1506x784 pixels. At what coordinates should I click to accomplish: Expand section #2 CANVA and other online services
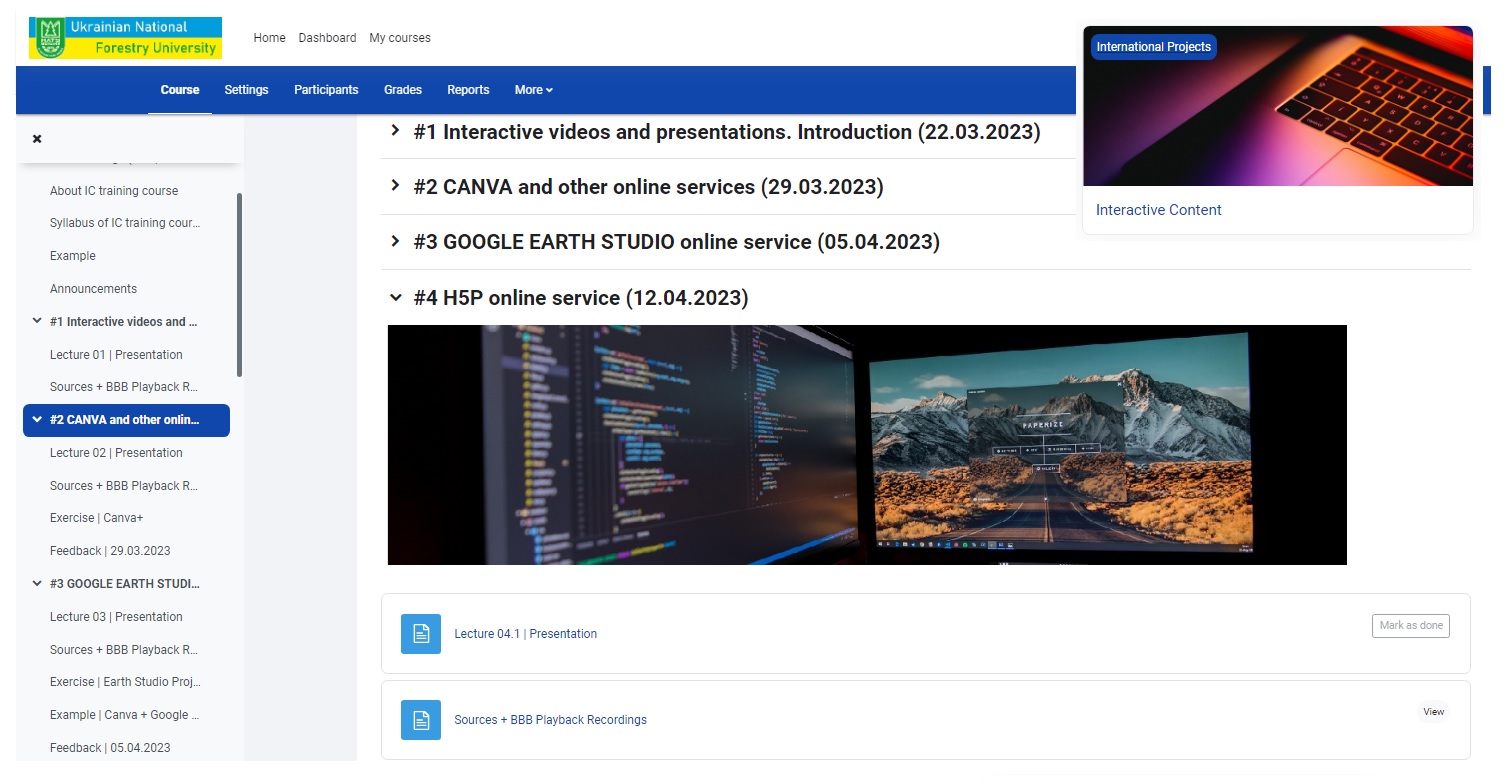tap(395, 187)
